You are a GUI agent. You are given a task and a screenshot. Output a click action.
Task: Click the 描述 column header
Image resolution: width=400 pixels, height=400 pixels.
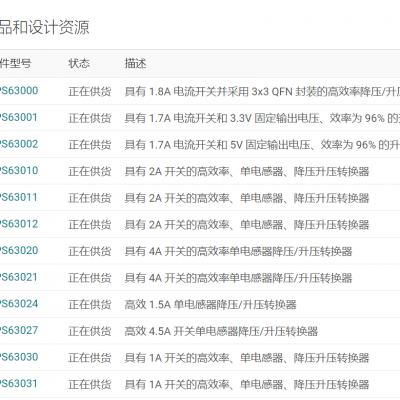(135, 63)
